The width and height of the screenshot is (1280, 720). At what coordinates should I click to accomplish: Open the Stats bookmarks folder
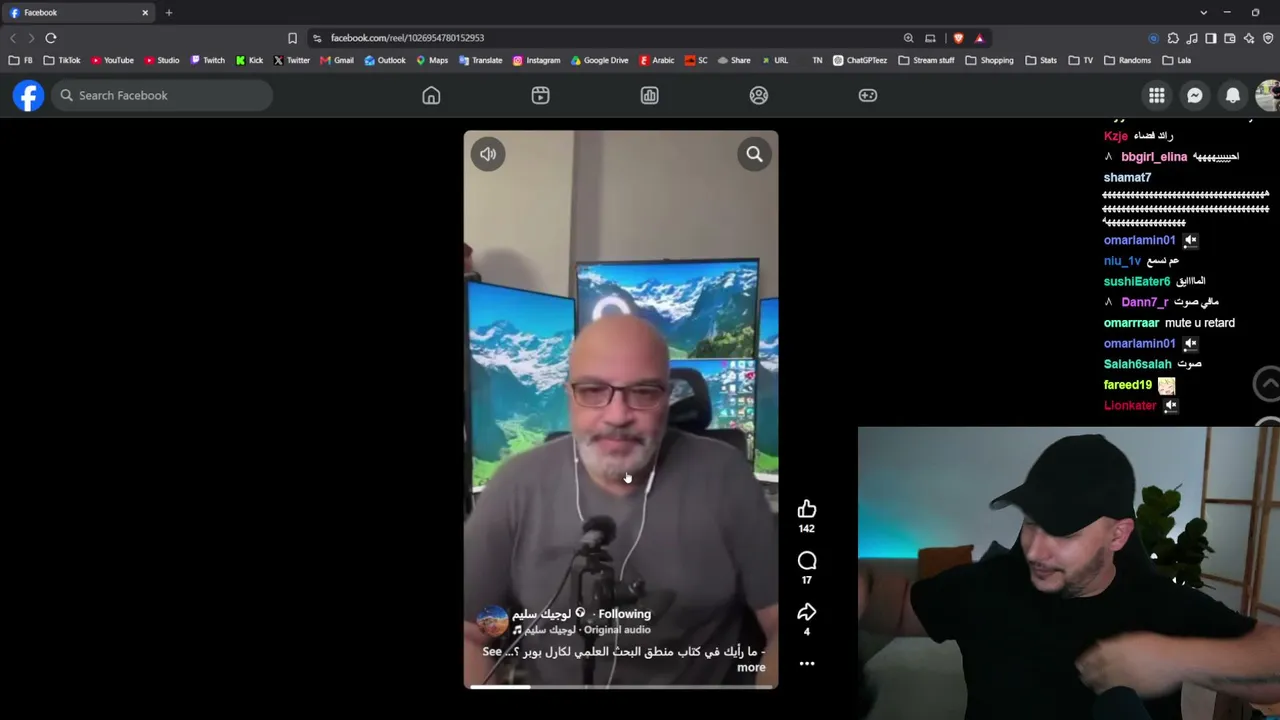point(1041,60)
